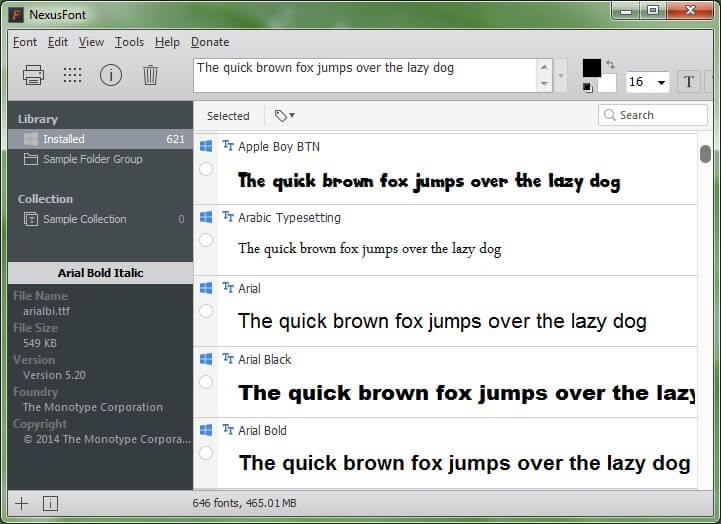Click the Arial Bold Italic header
The image size is (721, 524).
100,273
